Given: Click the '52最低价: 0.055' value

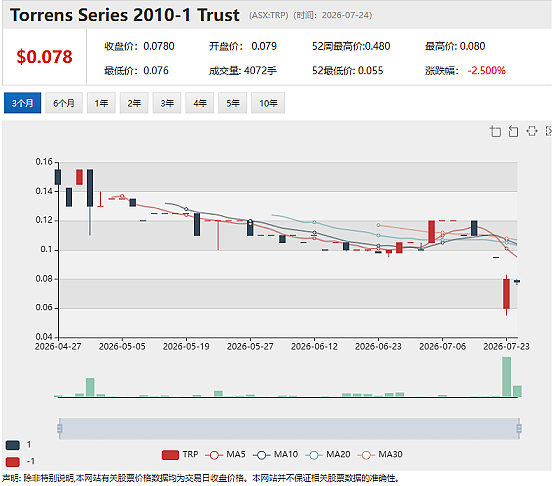Looking at the screenshot, I should 347,71.
